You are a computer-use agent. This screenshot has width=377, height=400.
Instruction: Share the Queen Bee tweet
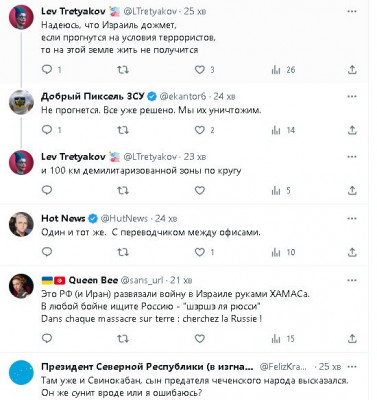tap(352, 339)
